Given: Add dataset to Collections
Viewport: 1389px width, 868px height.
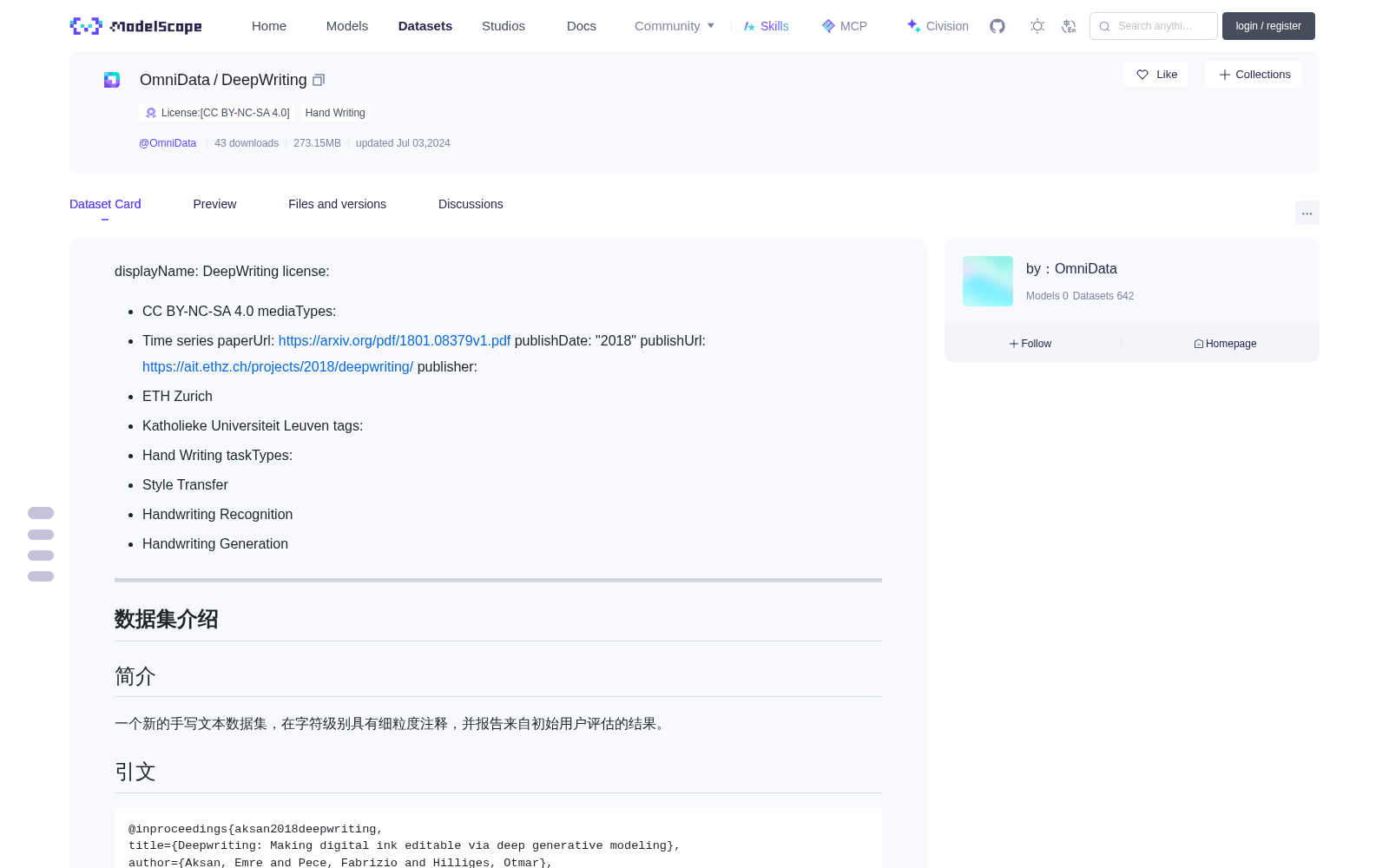Looking at the screenshot, I should 1254,75.
